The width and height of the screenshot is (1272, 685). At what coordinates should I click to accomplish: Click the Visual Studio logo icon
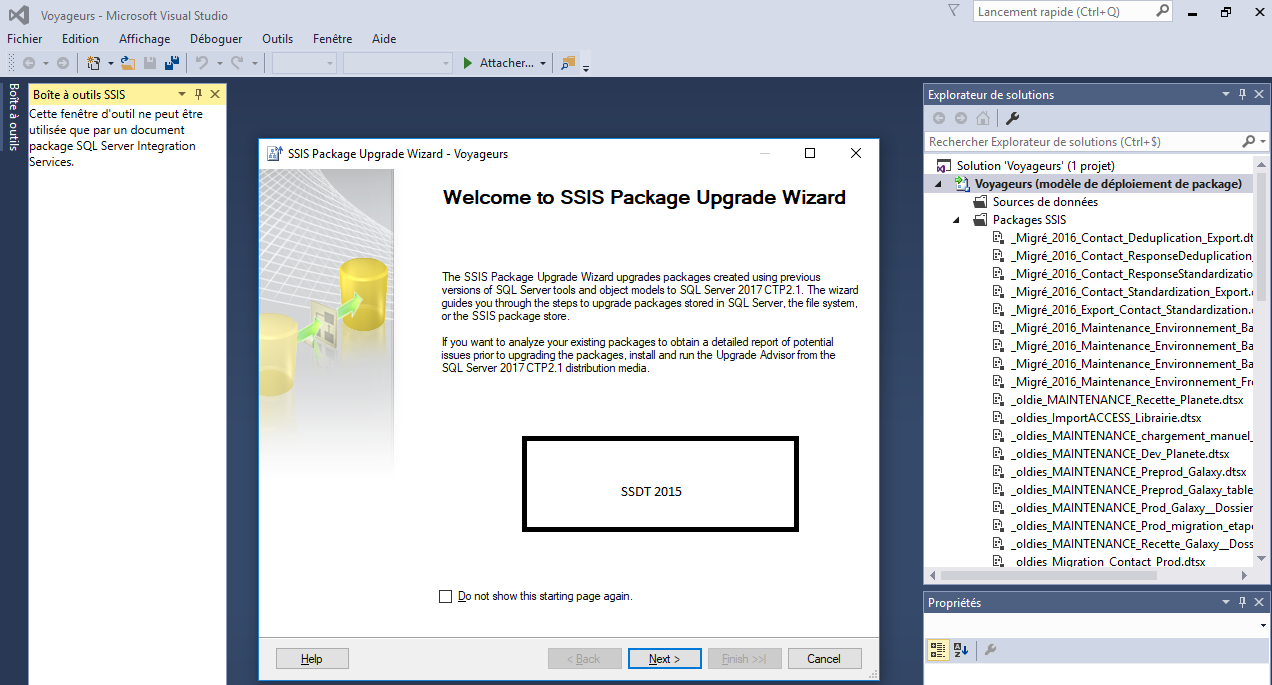[18, 15]
